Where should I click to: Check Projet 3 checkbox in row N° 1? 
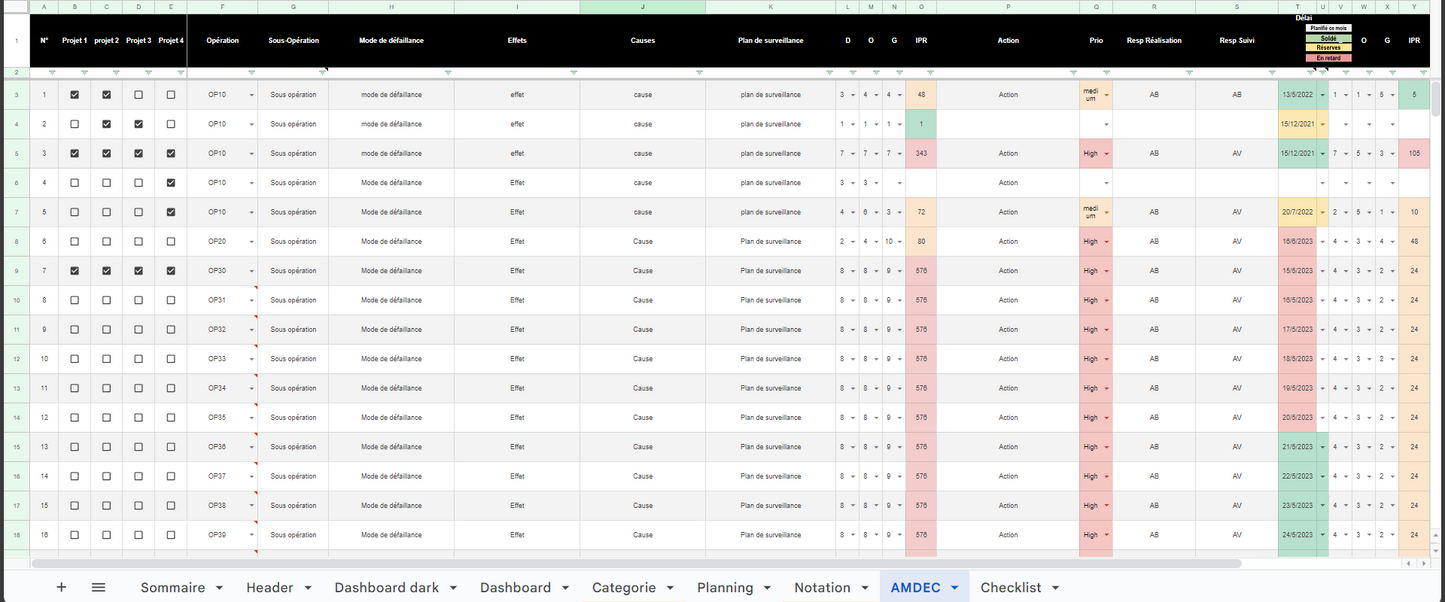(138, 95)
